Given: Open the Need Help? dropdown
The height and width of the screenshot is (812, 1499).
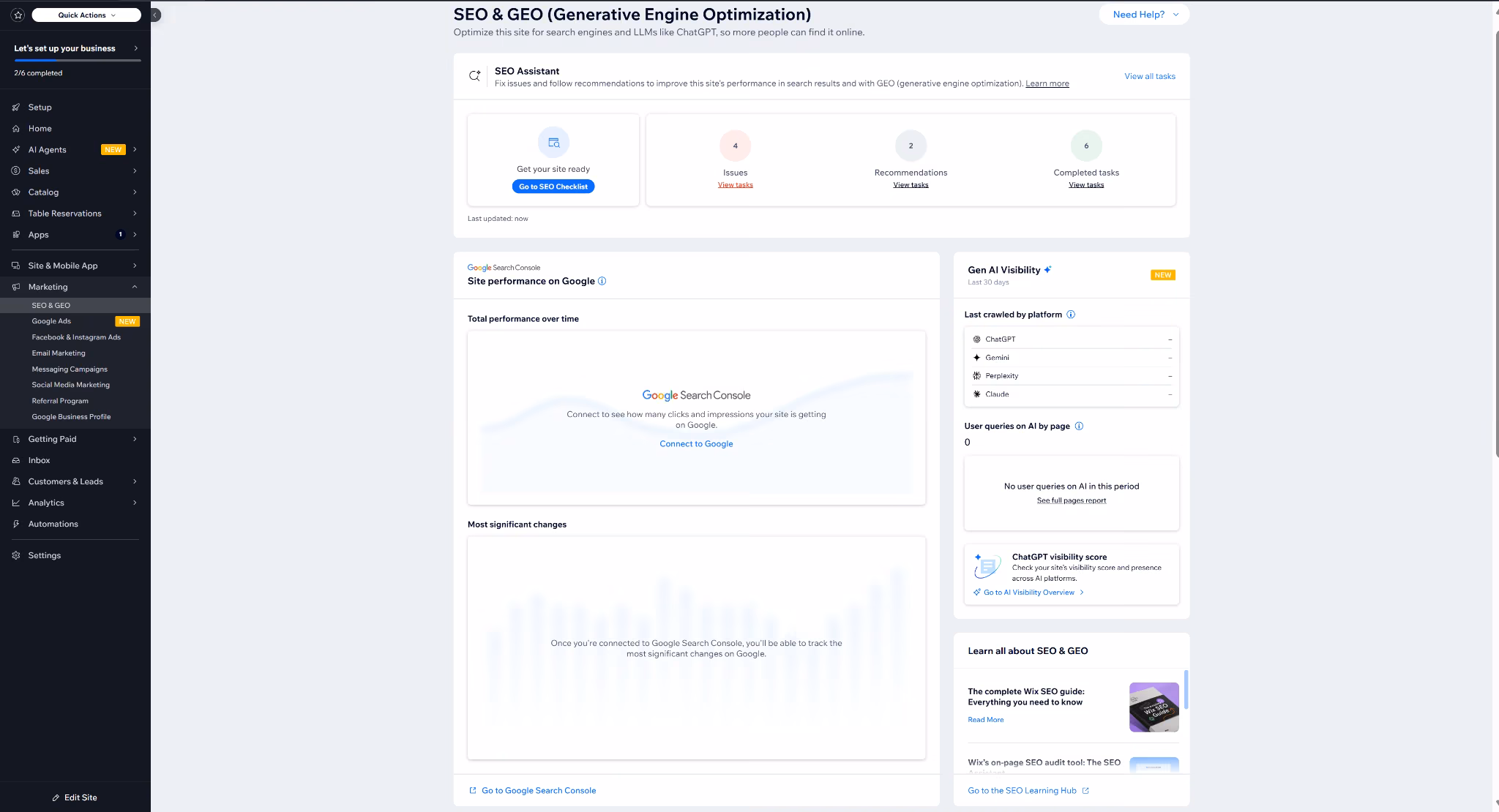Looking at the screenshot, I should (x=1144, y=15).
